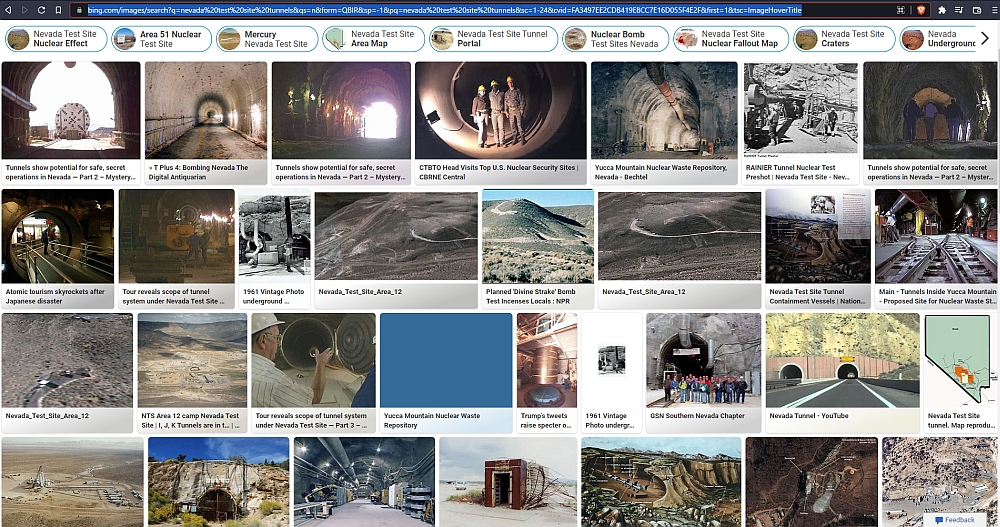Open CTBTO Head Visits three workers thumbnail

(501, 110)
